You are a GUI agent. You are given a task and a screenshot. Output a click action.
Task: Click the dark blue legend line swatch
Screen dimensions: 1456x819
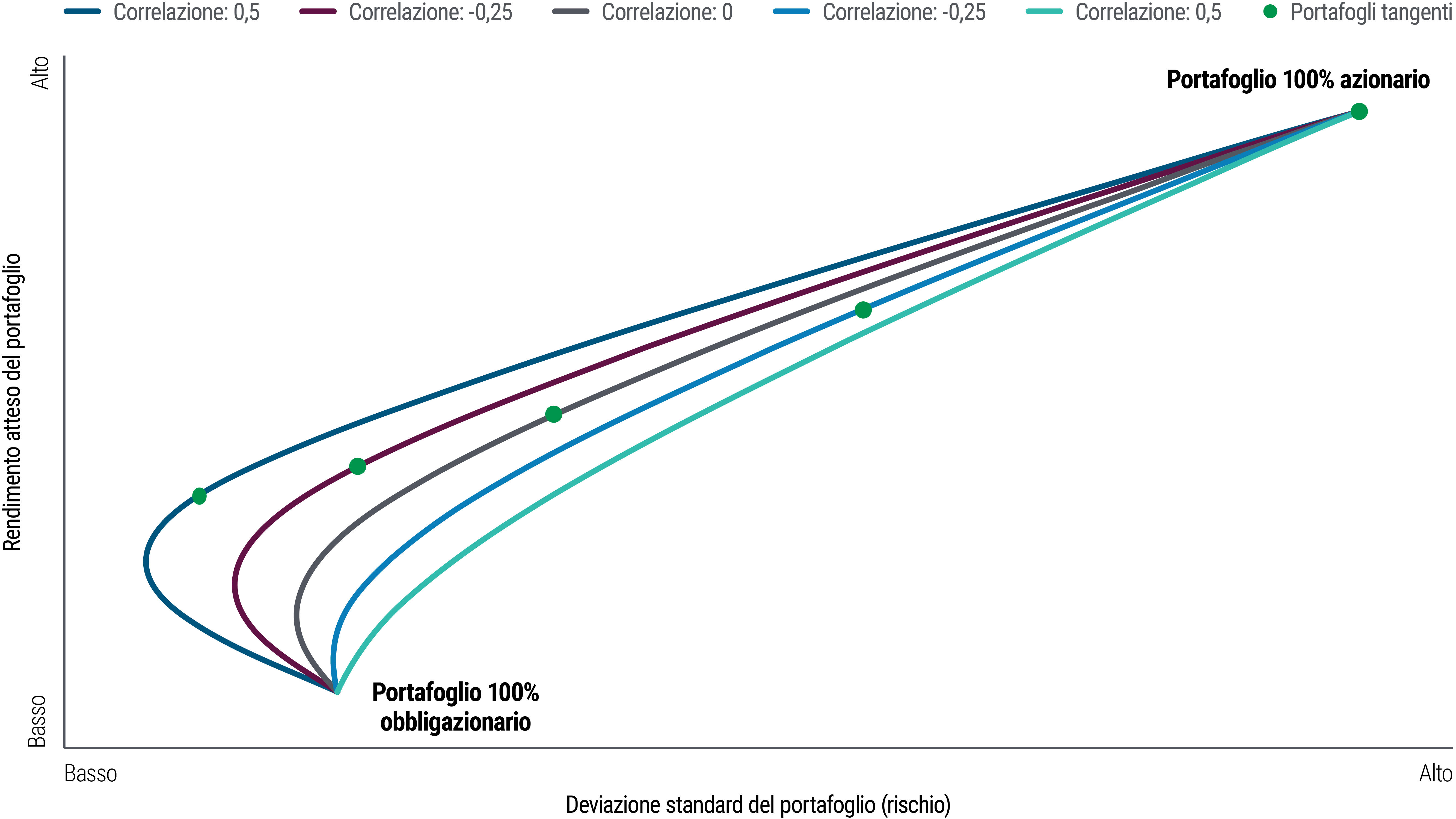[82, 11]
